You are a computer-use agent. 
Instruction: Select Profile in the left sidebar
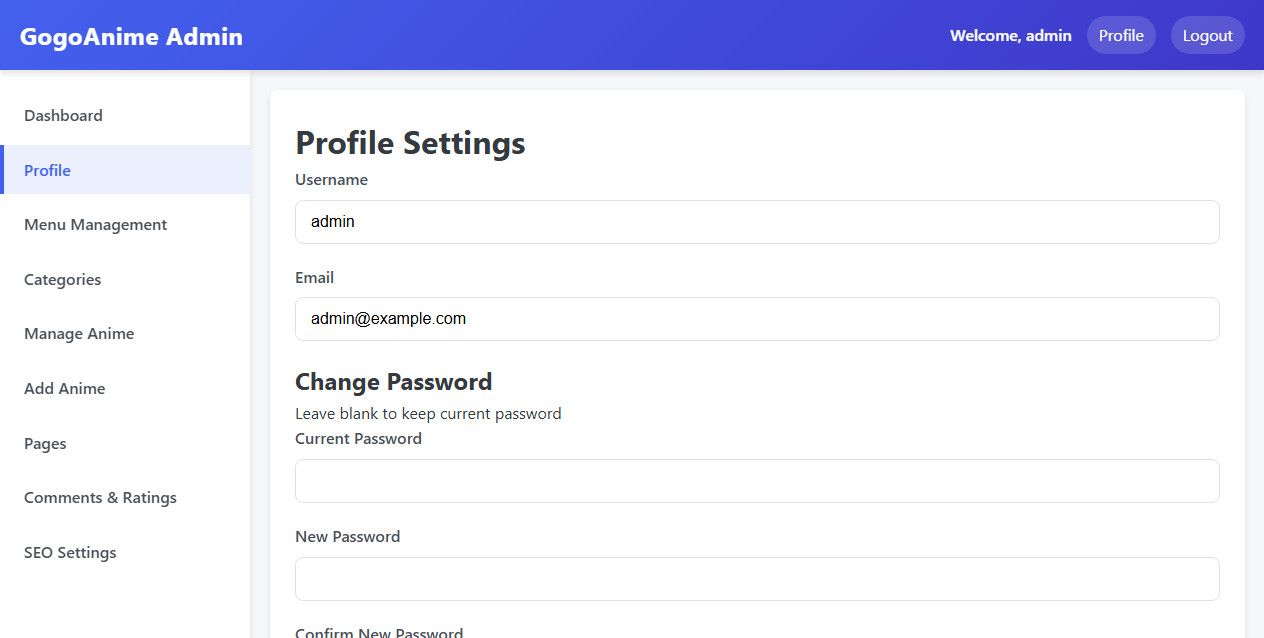[48, 170]
